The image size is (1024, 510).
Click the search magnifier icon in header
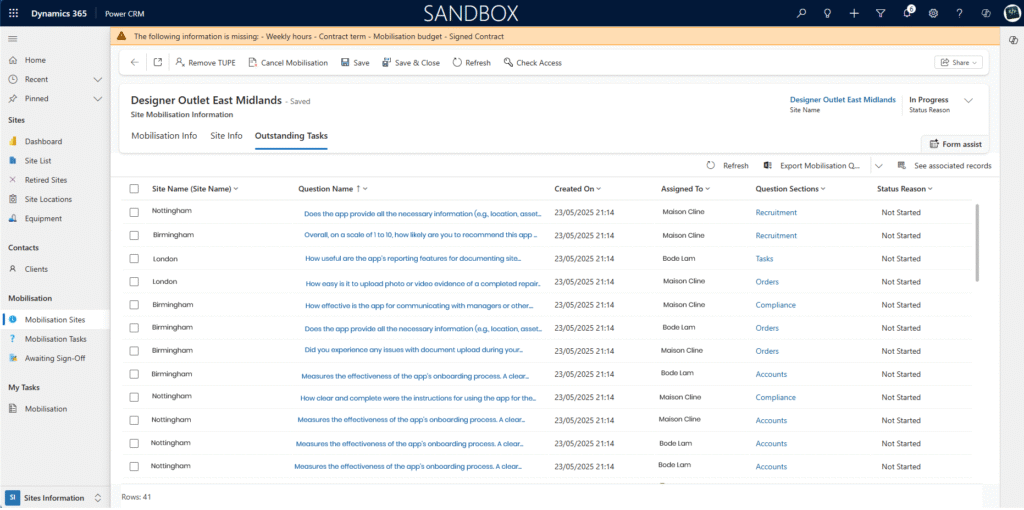click(x=801, y=13)
